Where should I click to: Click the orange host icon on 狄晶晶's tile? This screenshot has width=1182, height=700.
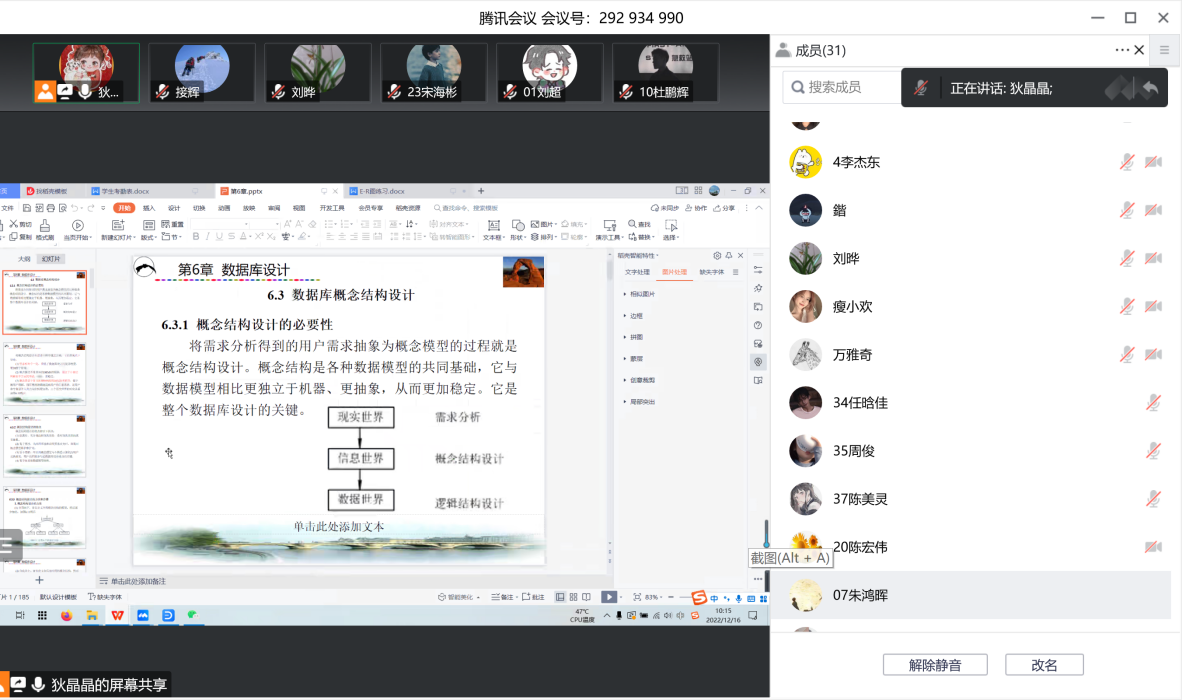pos(45,92)
